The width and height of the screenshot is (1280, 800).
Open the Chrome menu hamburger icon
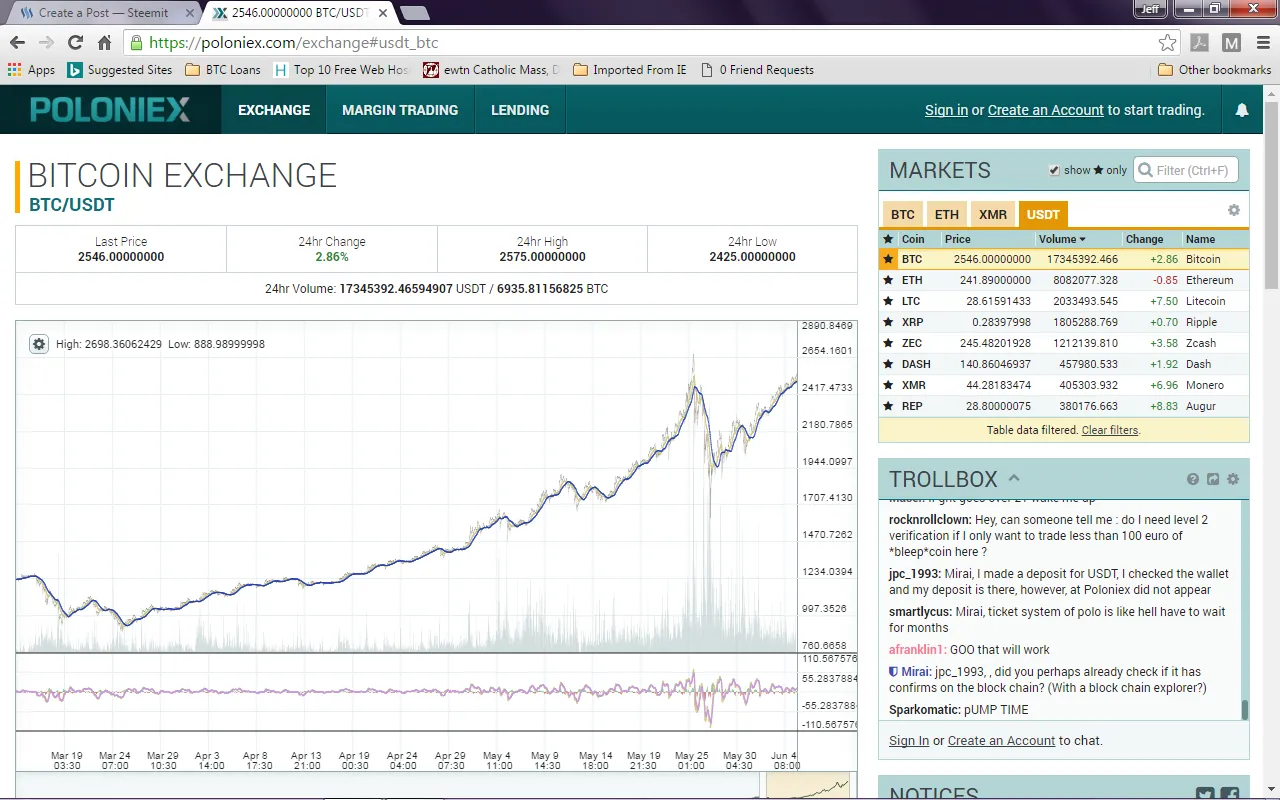click(1262, 43)
